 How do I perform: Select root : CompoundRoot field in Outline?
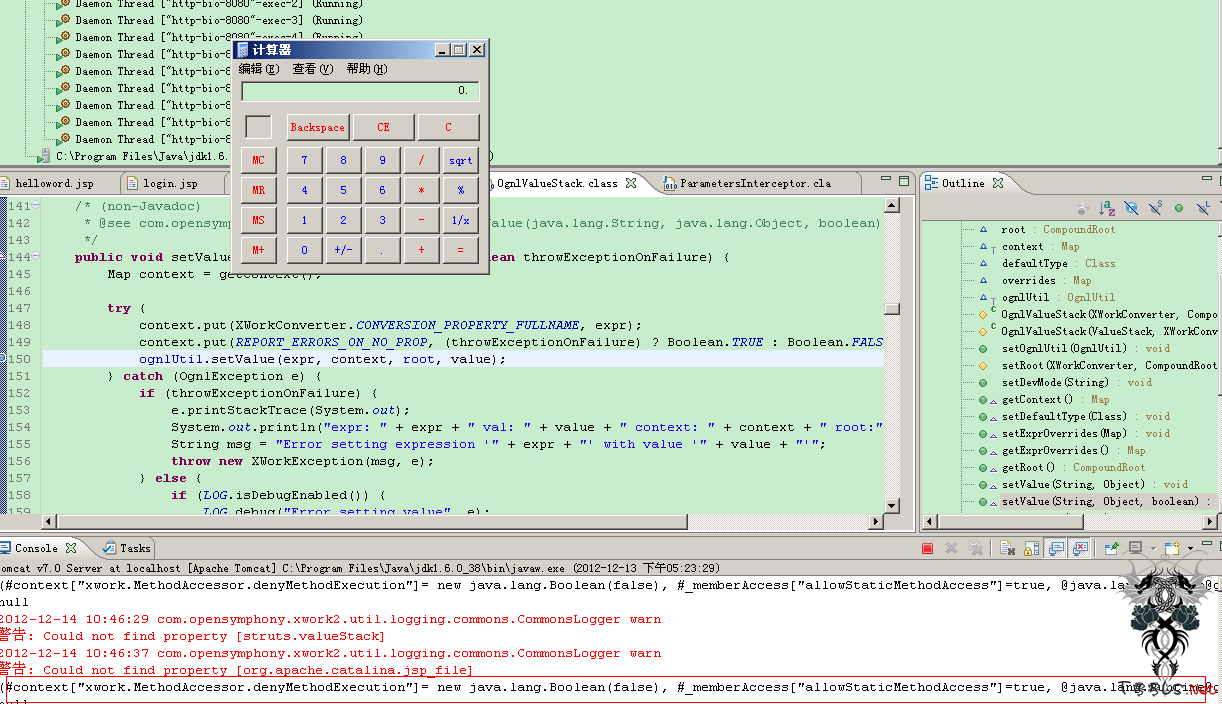pyautogui.click(x=1058, y=229)
